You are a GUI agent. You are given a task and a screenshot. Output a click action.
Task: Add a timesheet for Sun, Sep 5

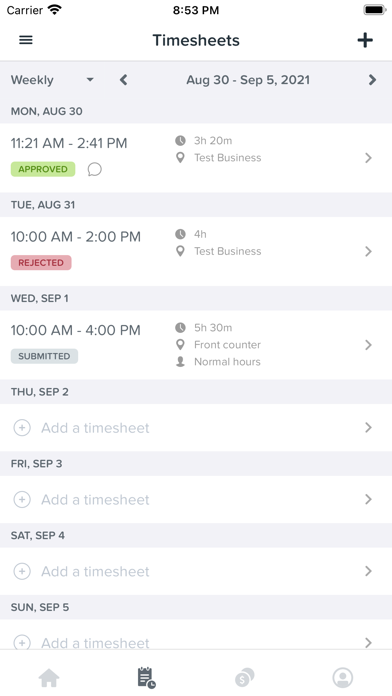pyautogui.click(x=196, y=635)
